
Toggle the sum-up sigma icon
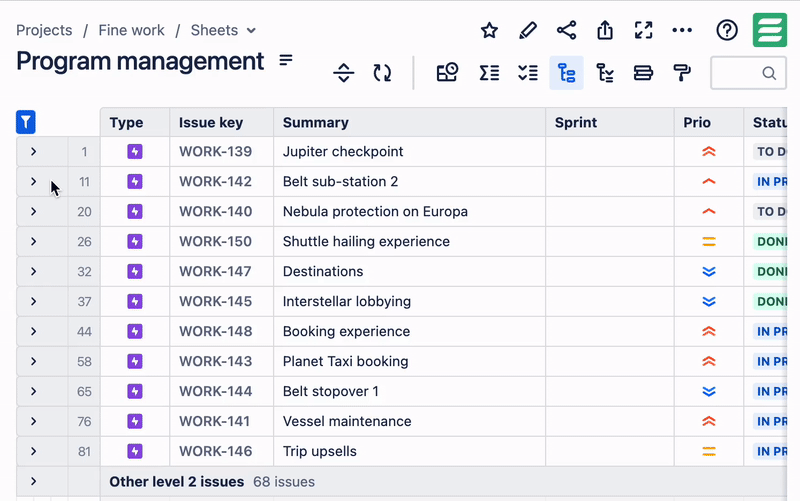click(489, 73)
